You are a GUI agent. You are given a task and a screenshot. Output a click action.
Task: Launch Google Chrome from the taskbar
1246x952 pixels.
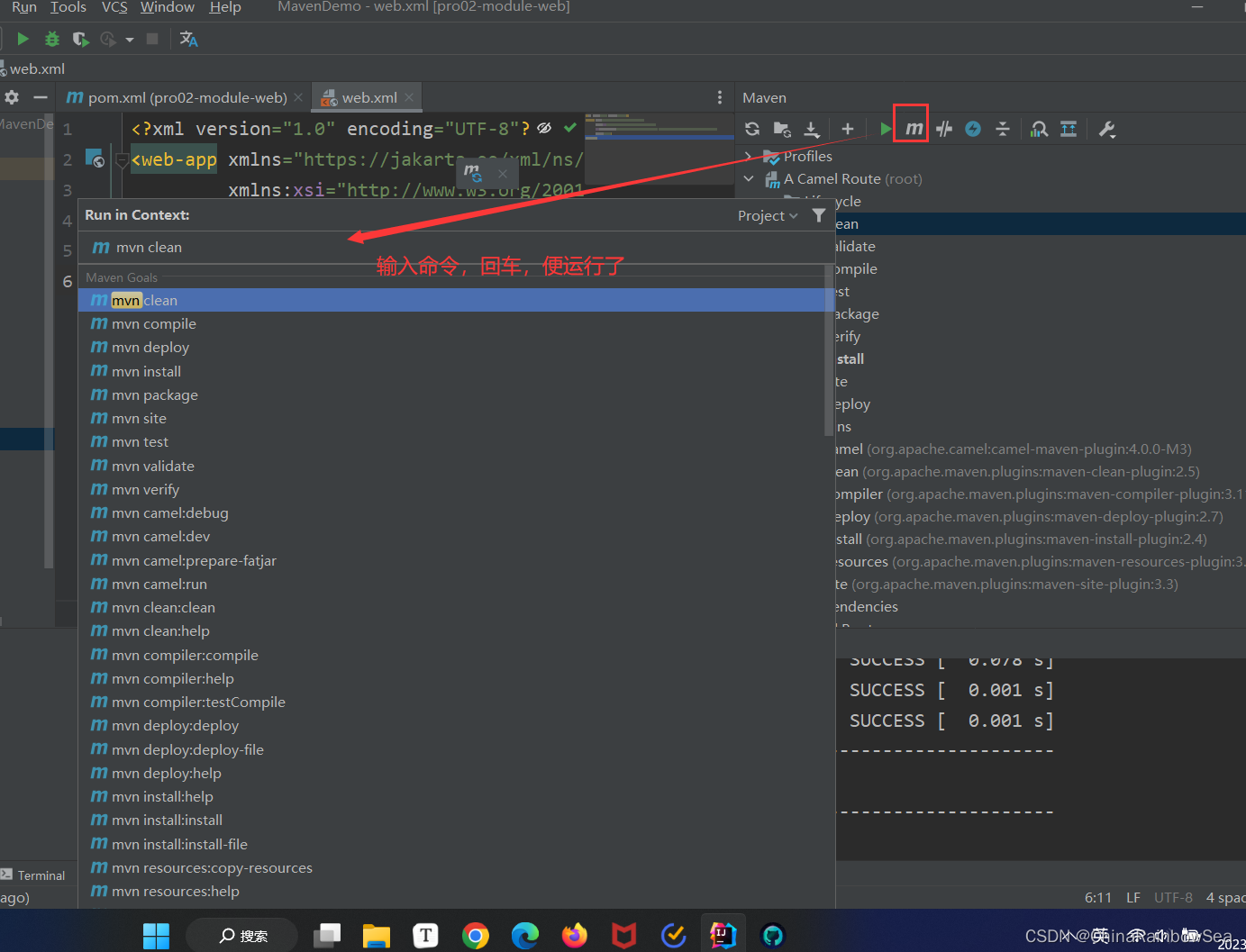pos(476,935)
